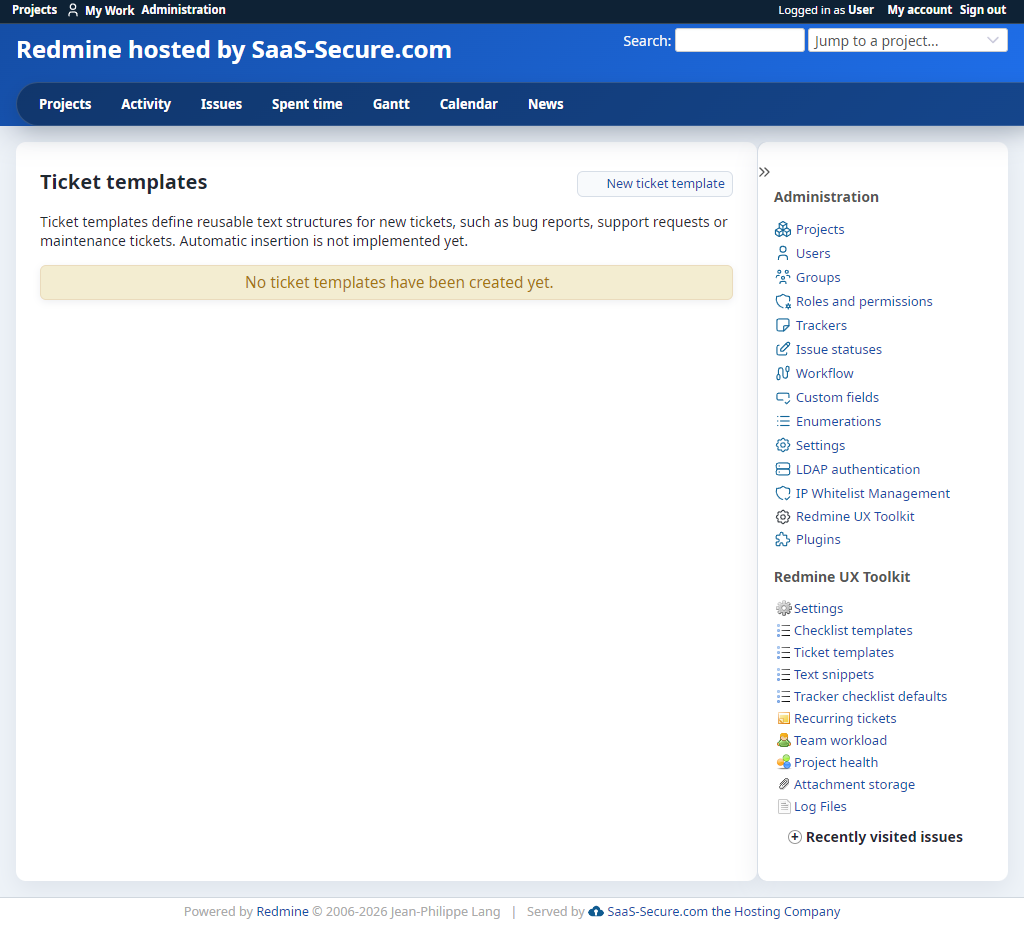The height and width of the screenshot is (925, 1024).
Task: Click the Sign out link
Action: (x=983, y=10)
